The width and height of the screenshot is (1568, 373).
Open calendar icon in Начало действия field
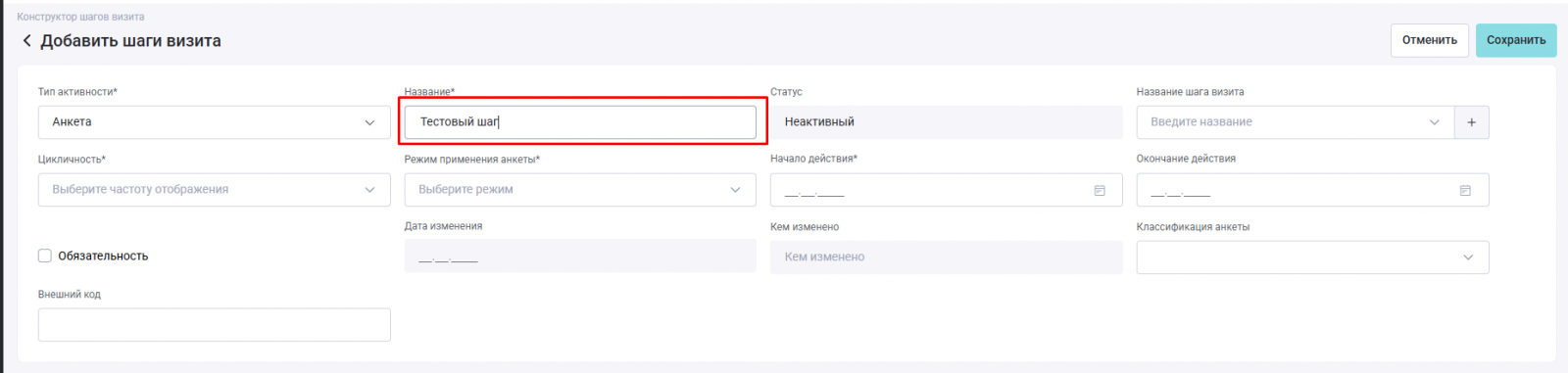pyautogui.click(x=1100, y=190)
